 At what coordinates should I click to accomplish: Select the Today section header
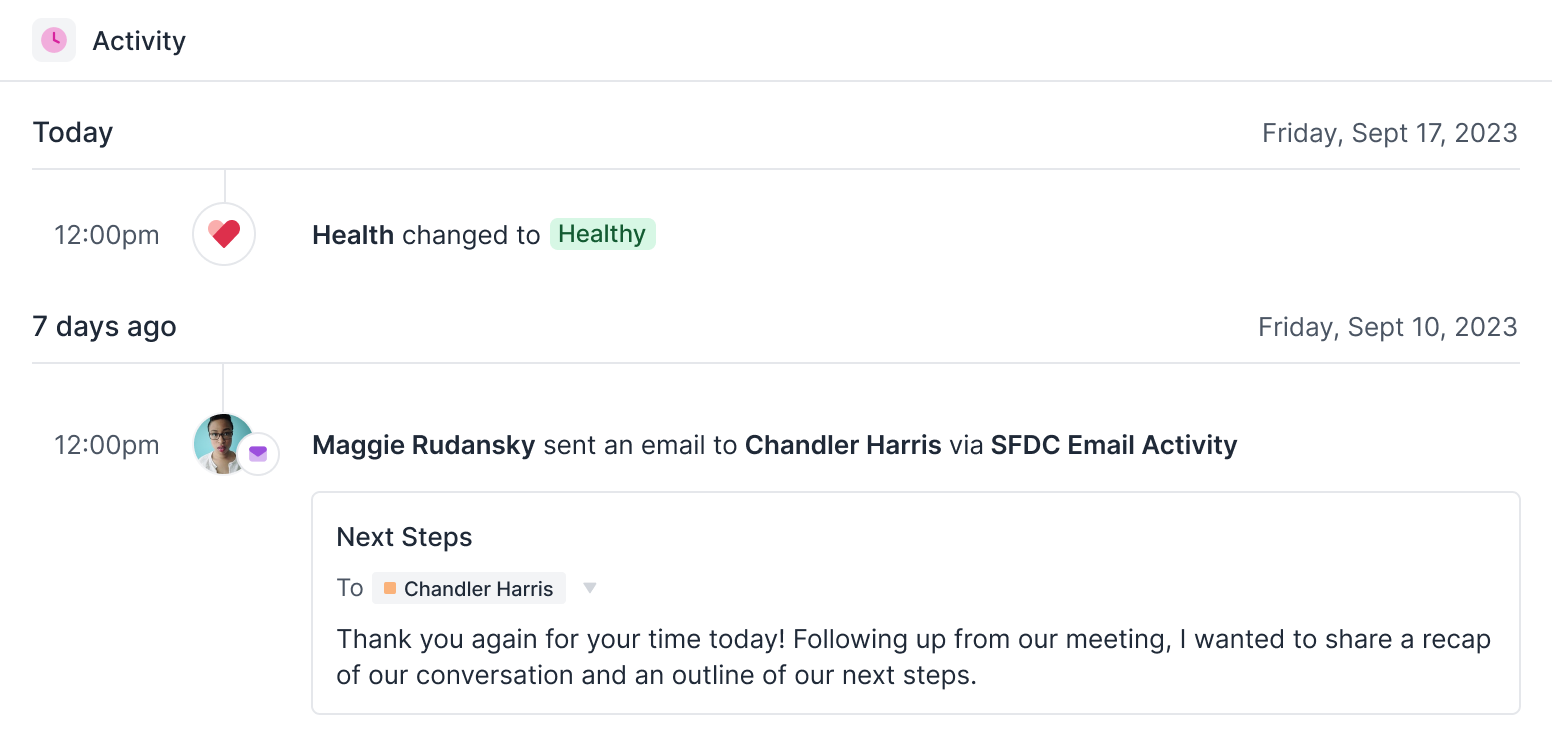[73, 133]
